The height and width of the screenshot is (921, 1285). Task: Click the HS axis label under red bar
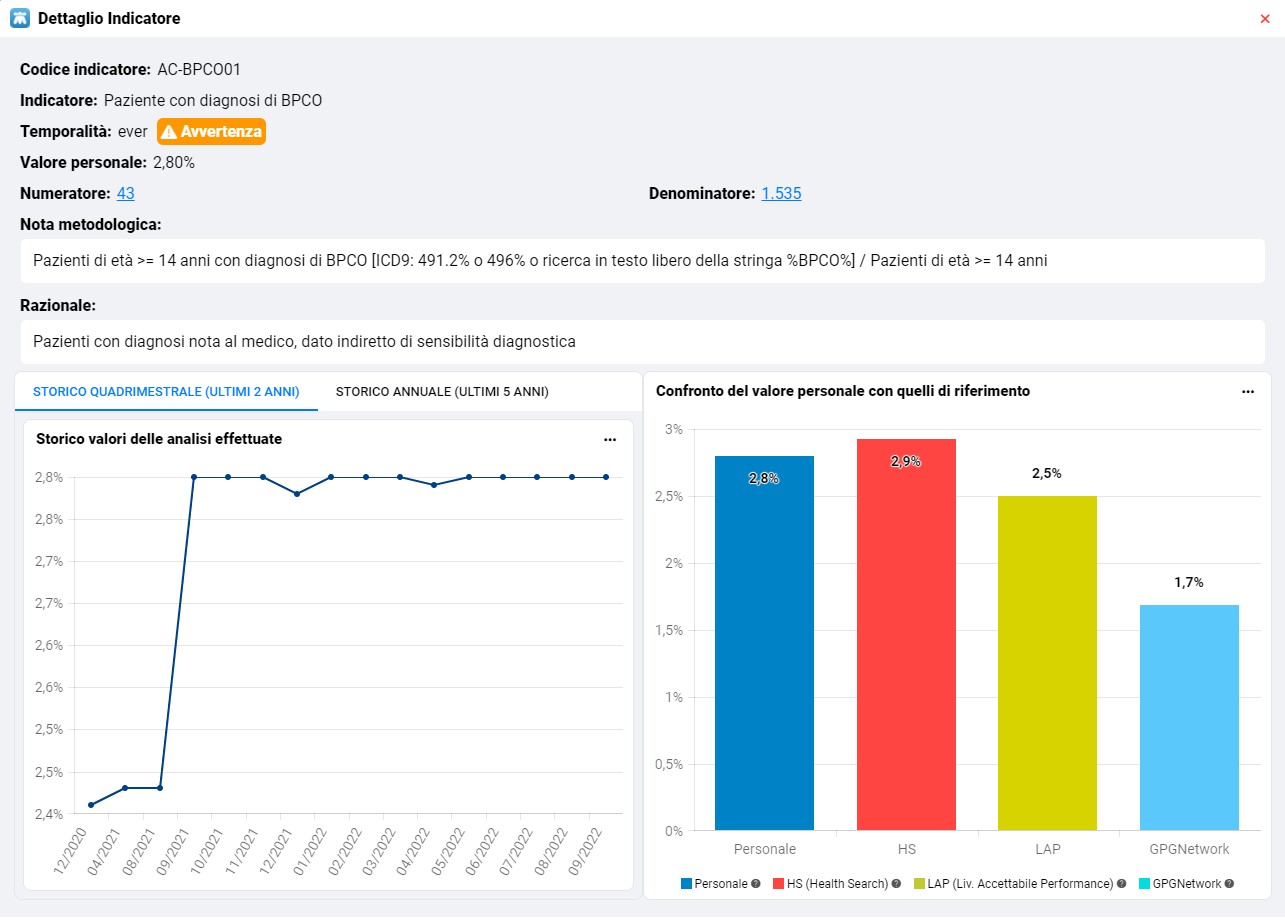(906, 849)
